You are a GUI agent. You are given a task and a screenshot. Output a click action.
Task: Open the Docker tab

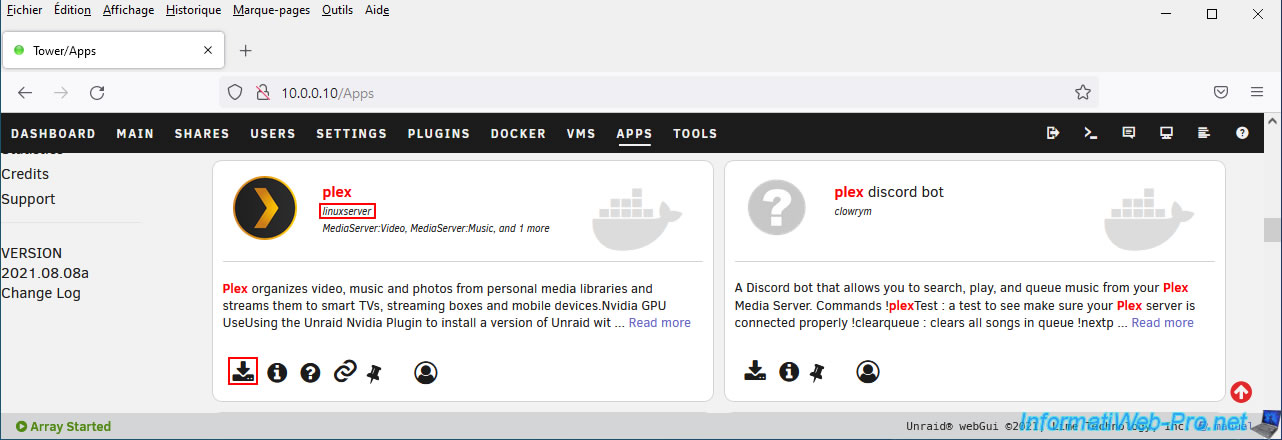(518, 133)
